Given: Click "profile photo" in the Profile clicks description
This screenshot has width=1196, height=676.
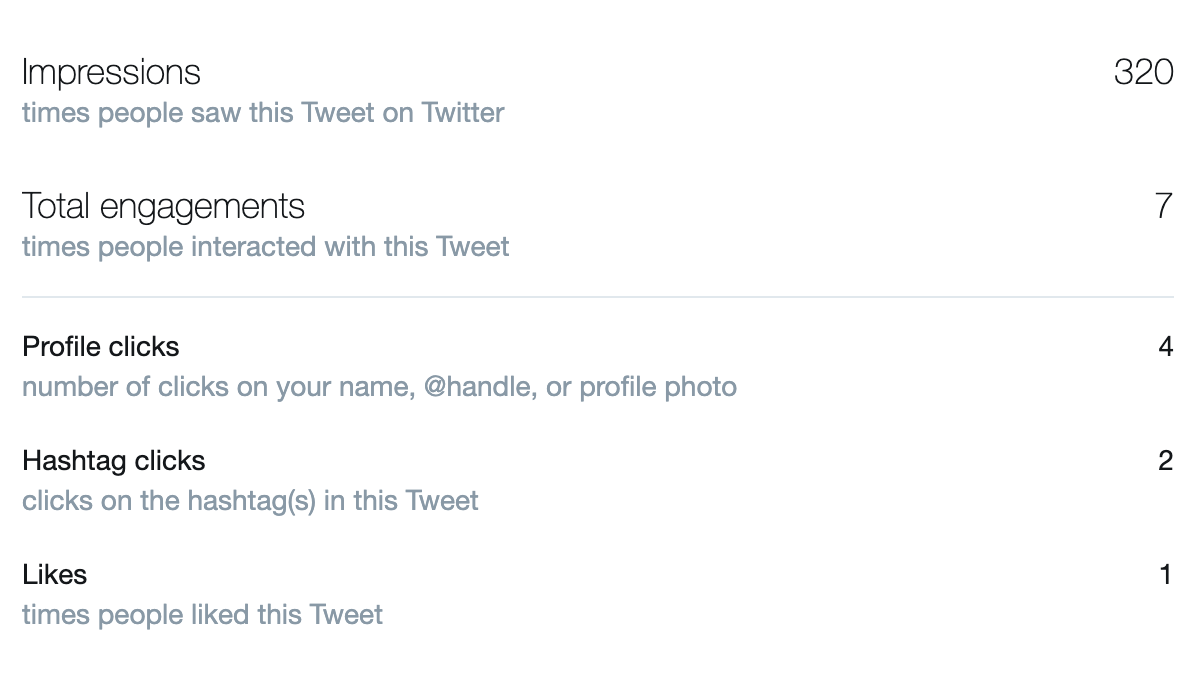Looking at the screenshot, I should pos(658,387).
